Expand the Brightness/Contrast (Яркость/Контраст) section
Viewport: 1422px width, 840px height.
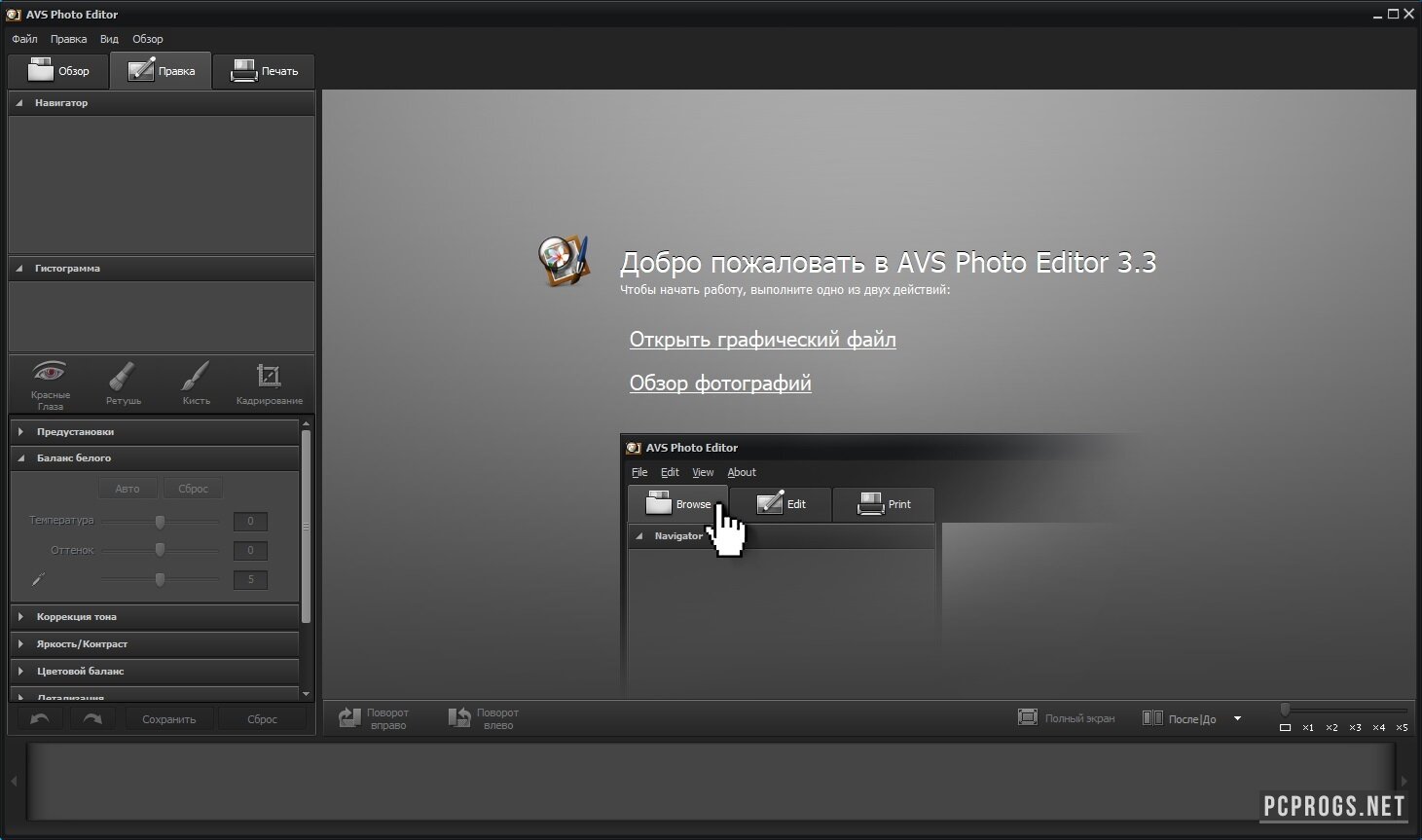[x=82, y=643]
